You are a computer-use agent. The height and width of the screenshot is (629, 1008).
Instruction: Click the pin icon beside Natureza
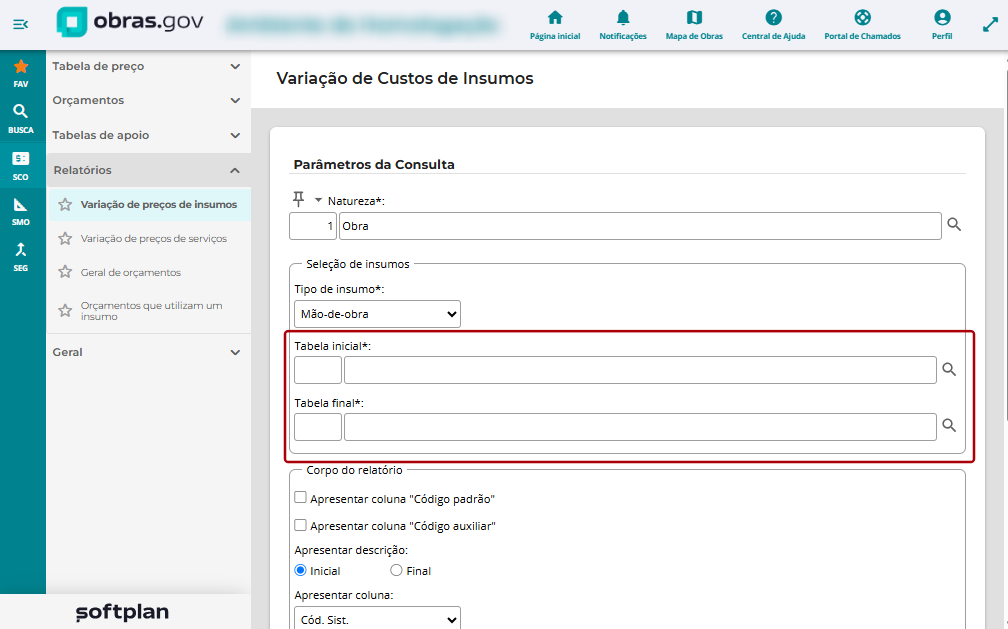tap(298, 199)
